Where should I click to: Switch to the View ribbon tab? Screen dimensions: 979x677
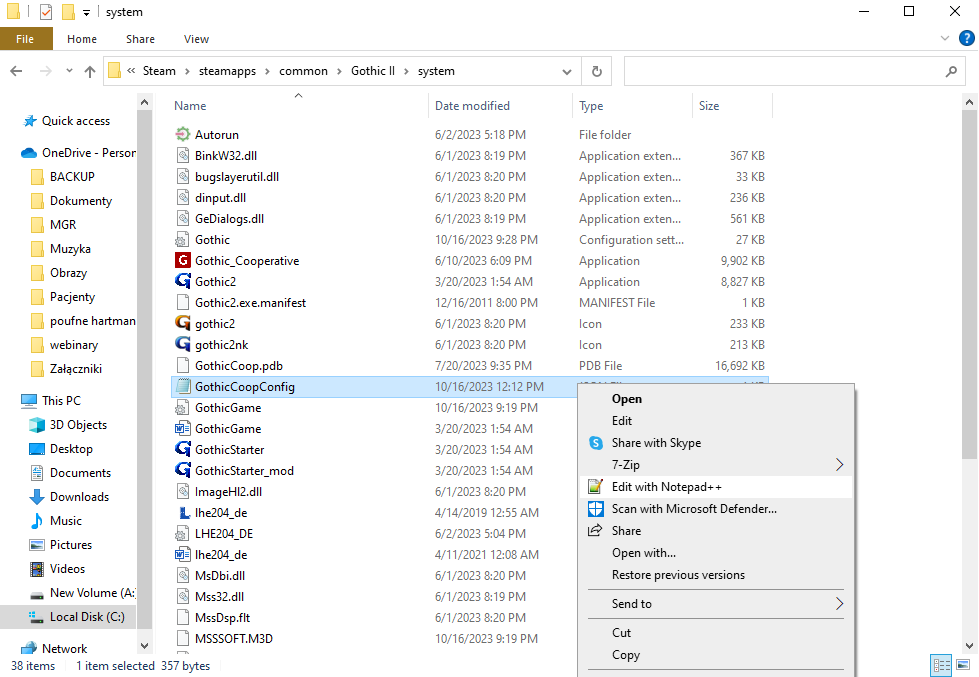click(196, 39)
